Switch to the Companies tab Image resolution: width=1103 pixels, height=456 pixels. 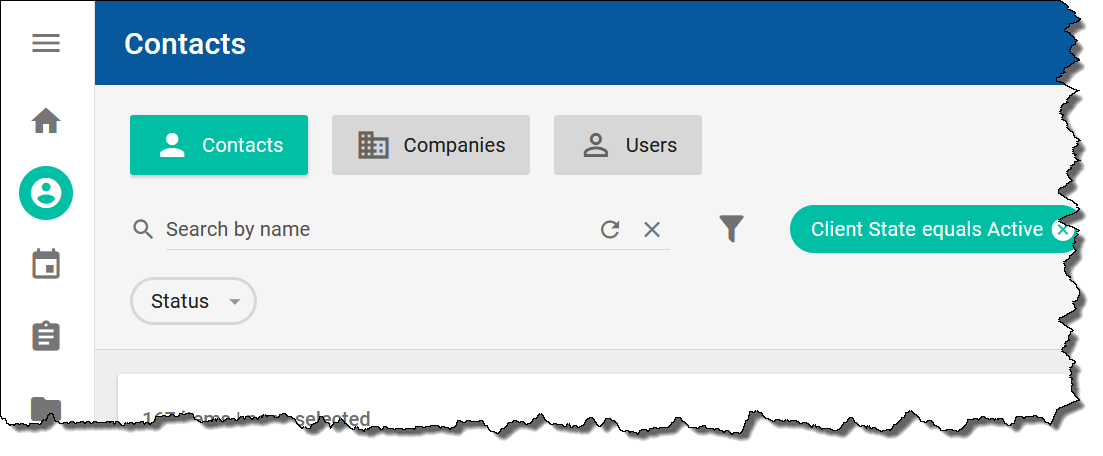[x=431, y=145]
